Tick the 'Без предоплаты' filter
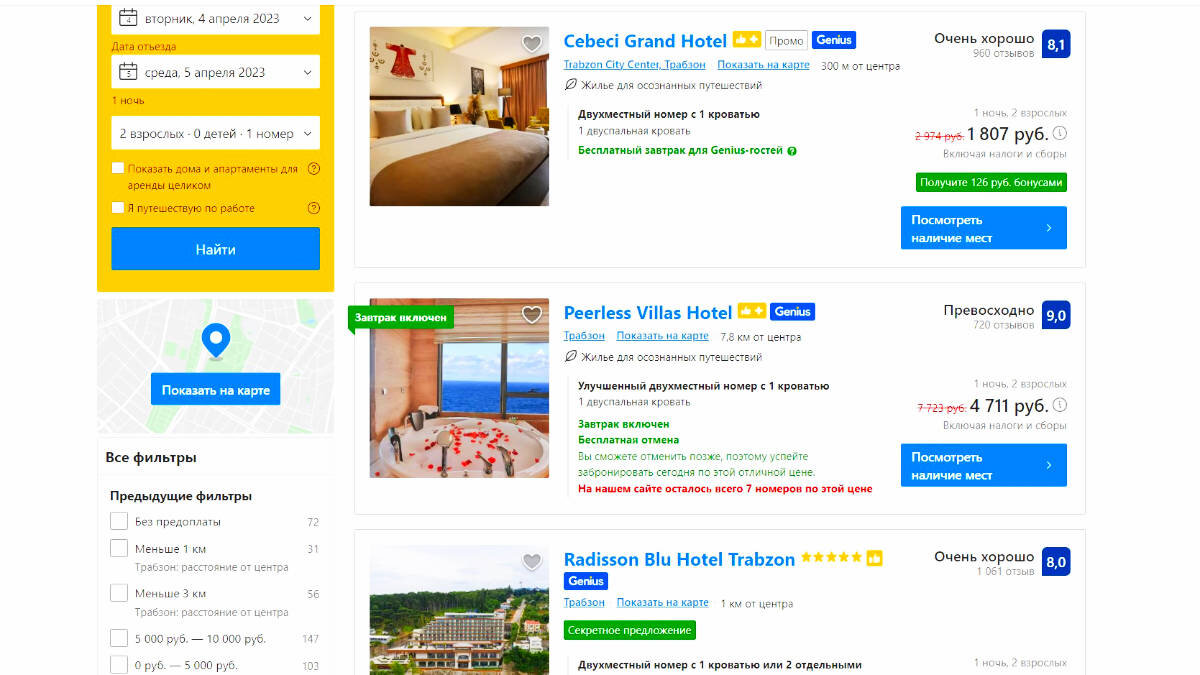 119,521
